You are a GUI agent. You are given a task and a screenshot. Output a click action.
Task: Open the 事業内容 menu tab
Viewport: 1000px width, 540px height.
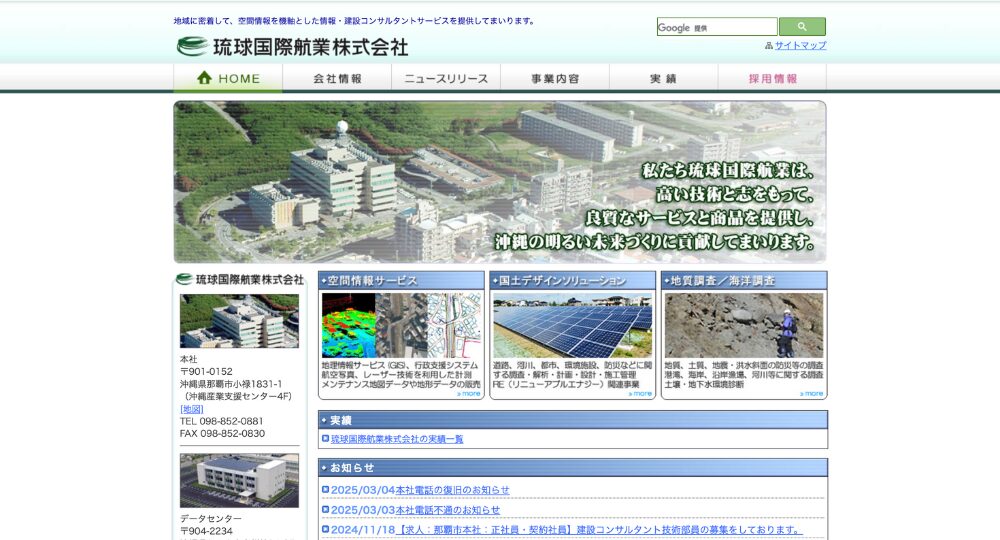(x=555, y=78)
